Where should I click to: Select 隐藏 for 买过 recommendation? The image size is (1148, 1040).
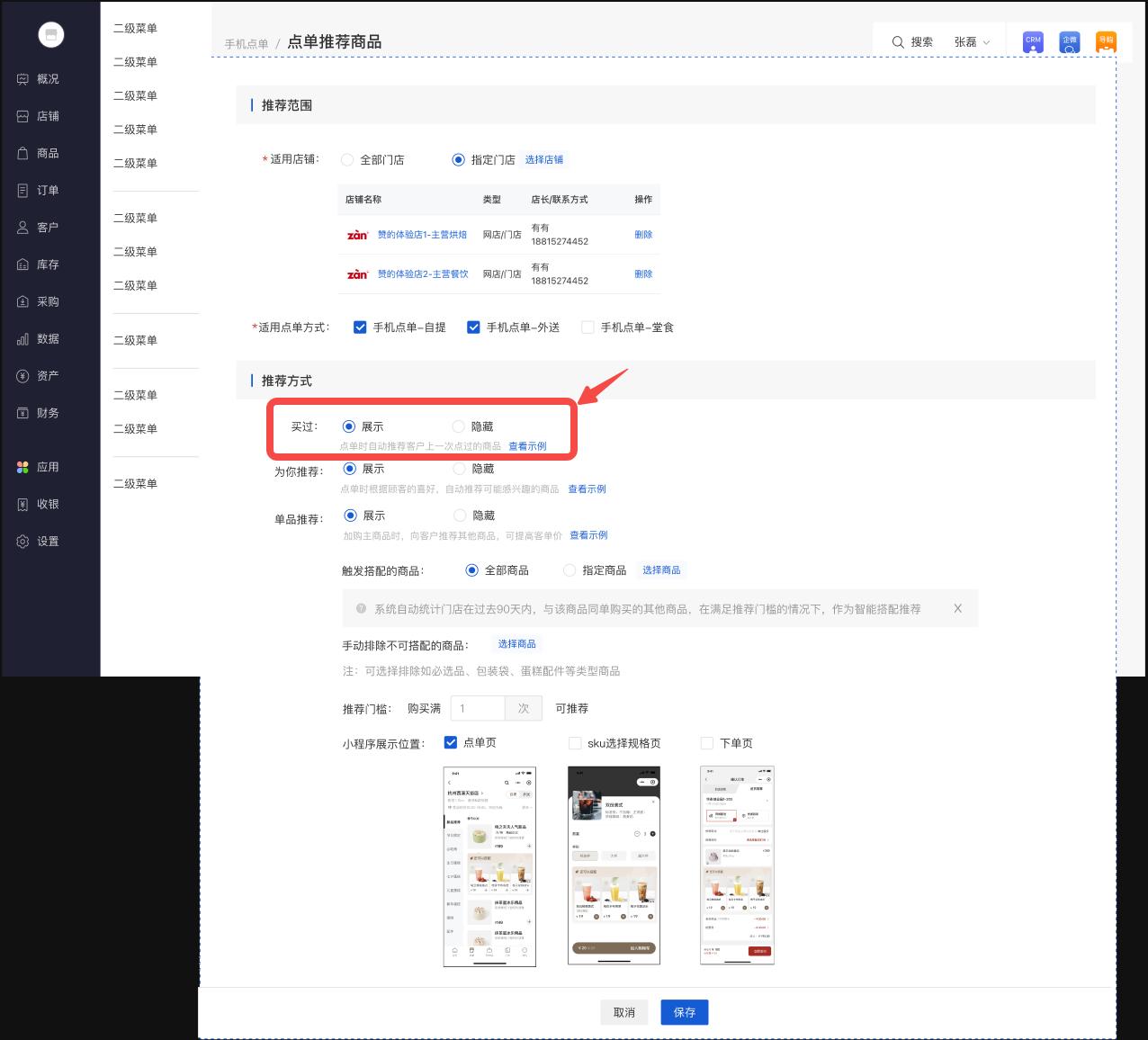pyautogui.click(x=459, y=426)
